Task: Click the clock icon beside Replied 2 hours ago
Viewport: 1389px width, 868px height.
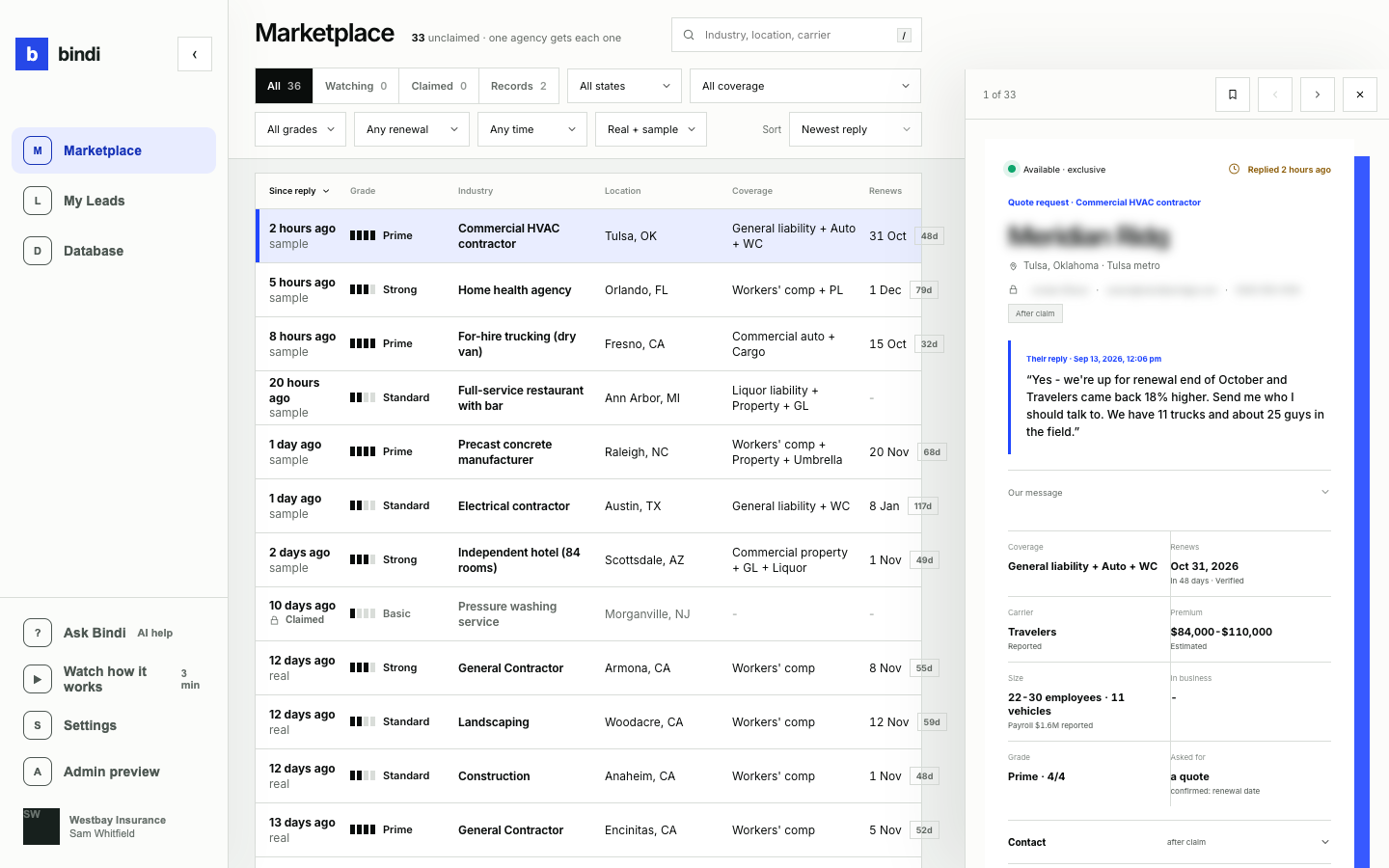Action: [x=1234, y=169]
